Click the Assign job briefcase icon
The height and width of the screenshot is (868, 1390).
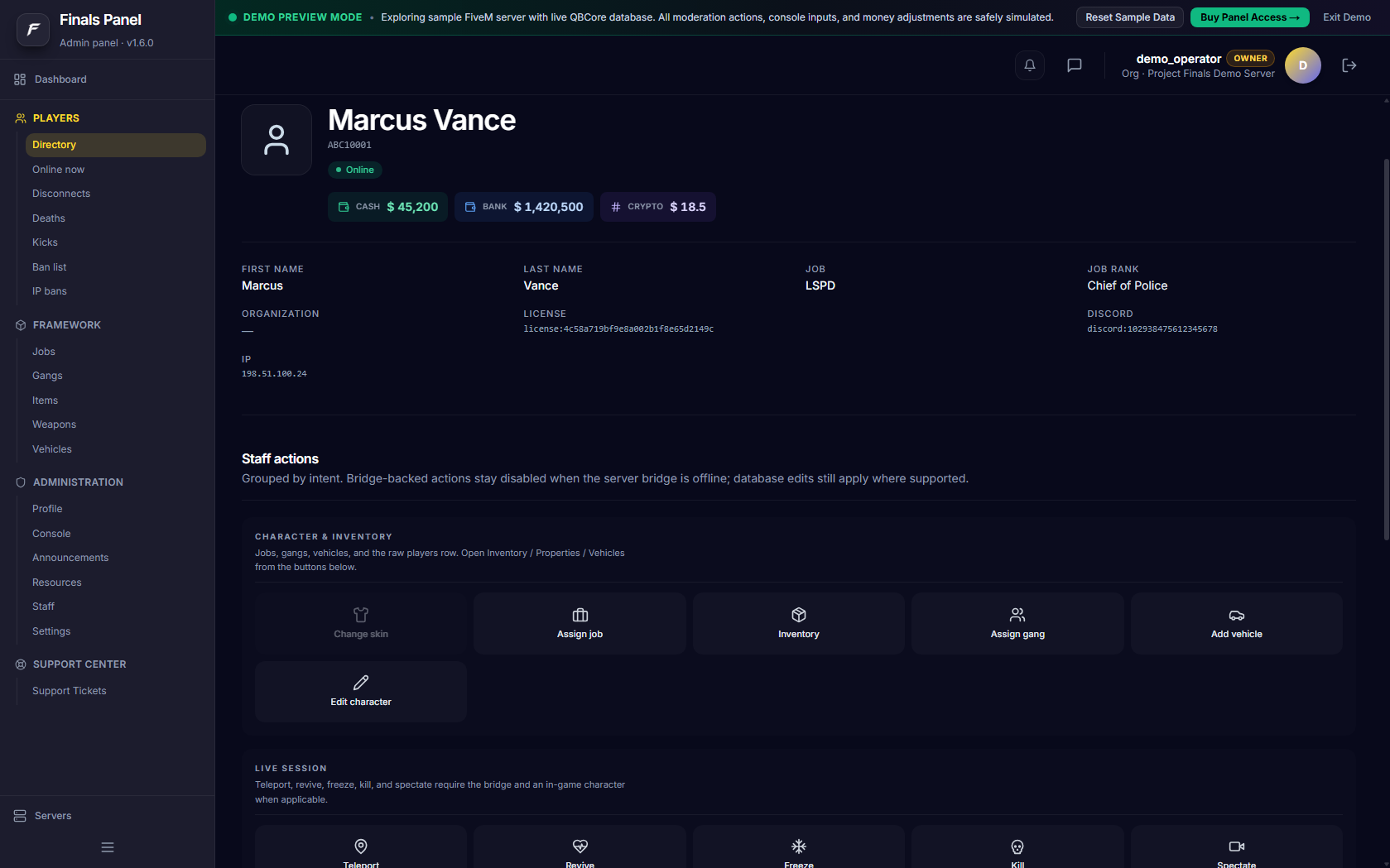[x=580, y=615]
